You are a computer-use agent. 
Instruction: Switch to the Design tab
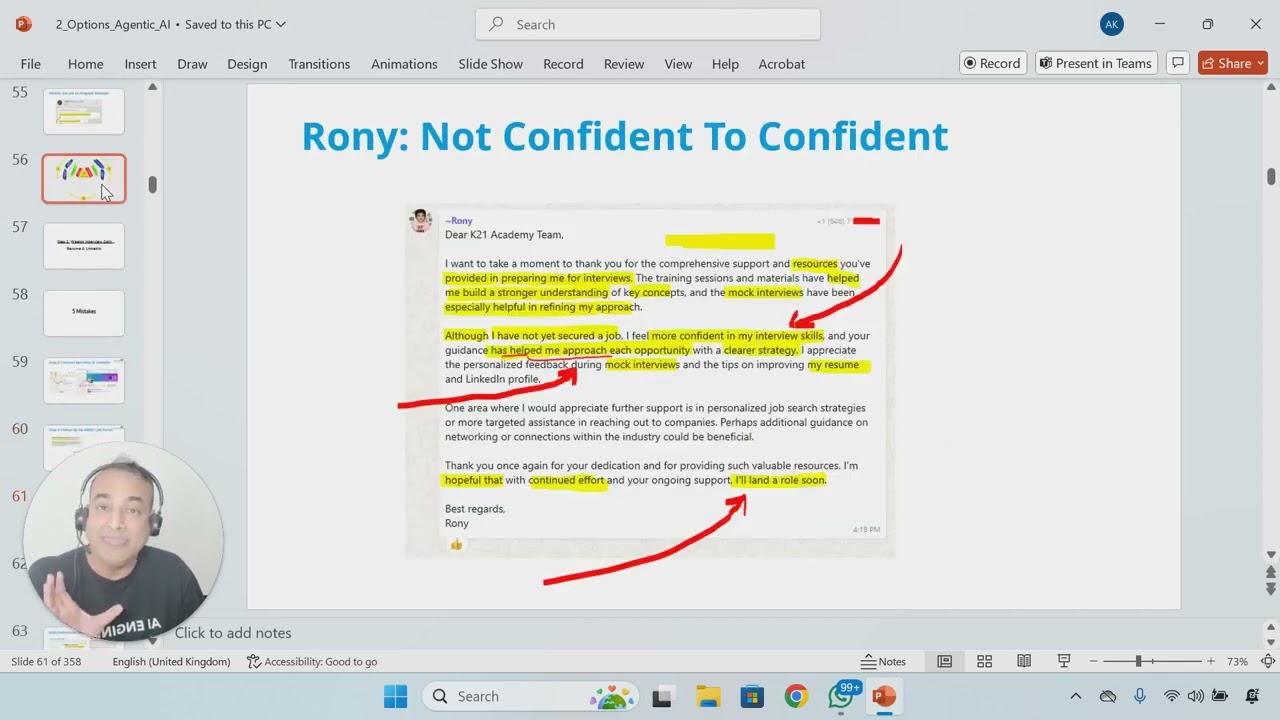(x=247, y=64)
